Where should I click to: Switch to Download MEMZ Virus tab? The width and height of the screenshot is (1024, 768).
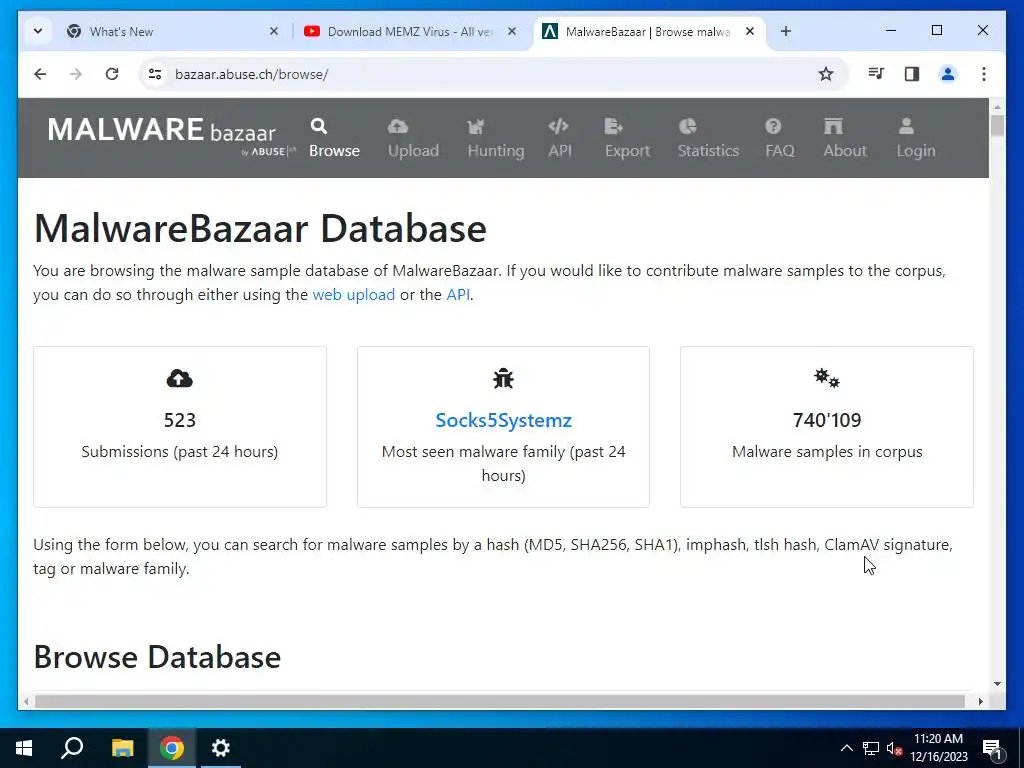coord(409,31)
